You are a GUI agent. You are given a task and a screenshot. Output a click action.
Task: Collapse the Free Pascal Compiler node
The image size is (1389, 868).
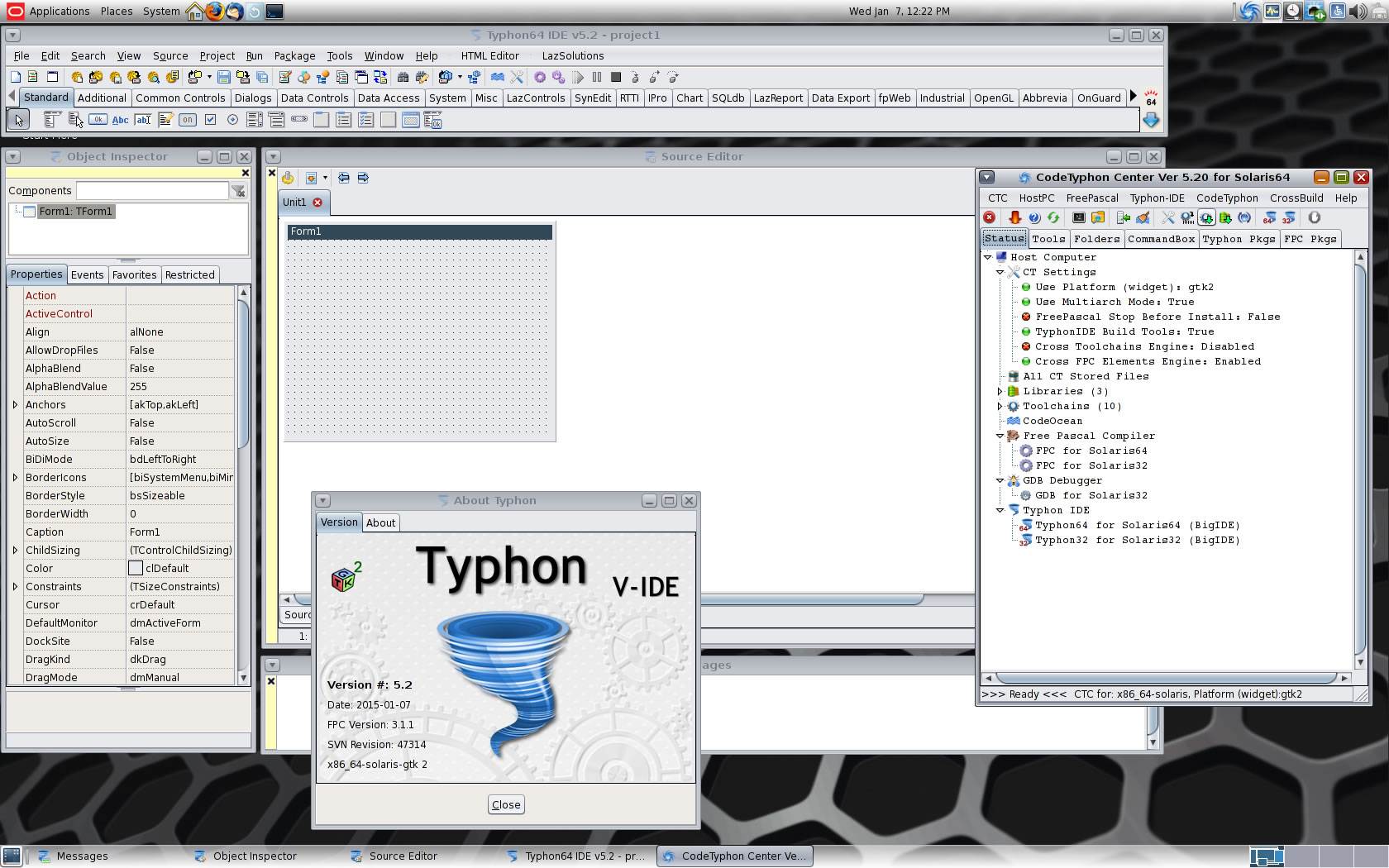1000,436
